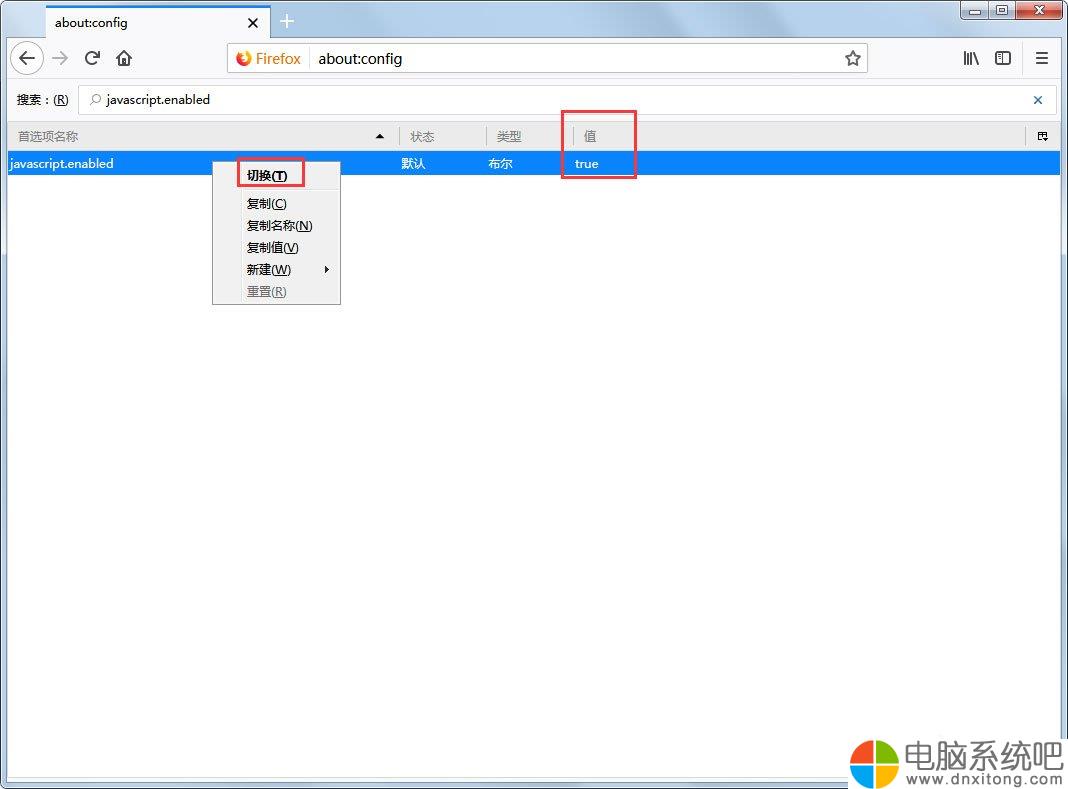Viewport: 1068px width, 789px height.
Task: Open the Library icon in toolbar
Action: click(x=971, y=59)
